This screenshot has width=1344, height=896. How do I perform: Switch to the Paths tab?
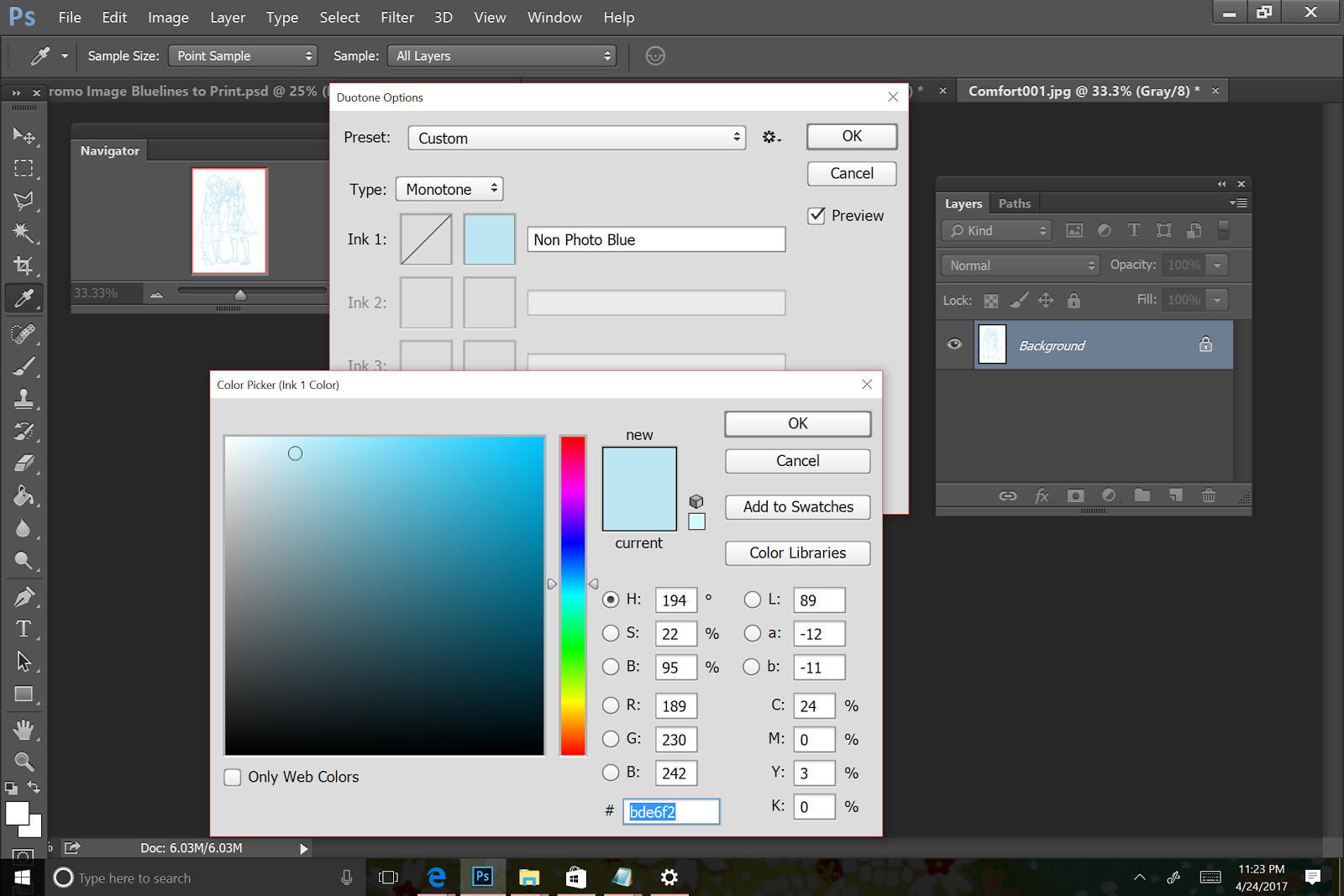(1014, 203)
